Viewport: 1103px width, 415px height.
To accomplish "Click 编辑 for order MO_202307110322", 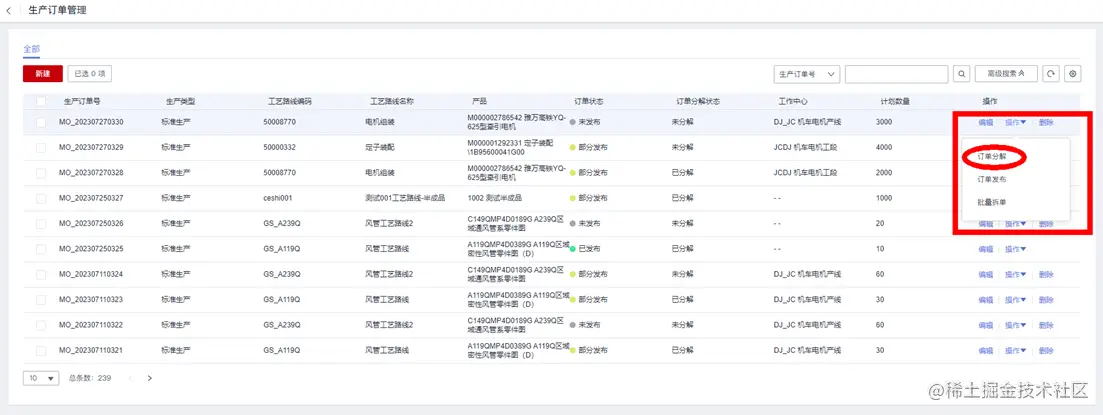I will pos(986,325).
